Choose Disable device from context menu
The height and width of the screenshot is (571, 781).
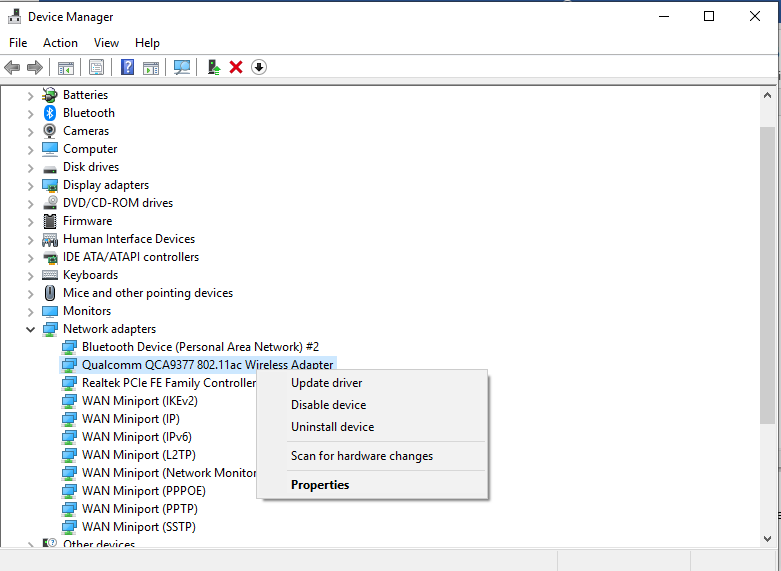[373, 405]
